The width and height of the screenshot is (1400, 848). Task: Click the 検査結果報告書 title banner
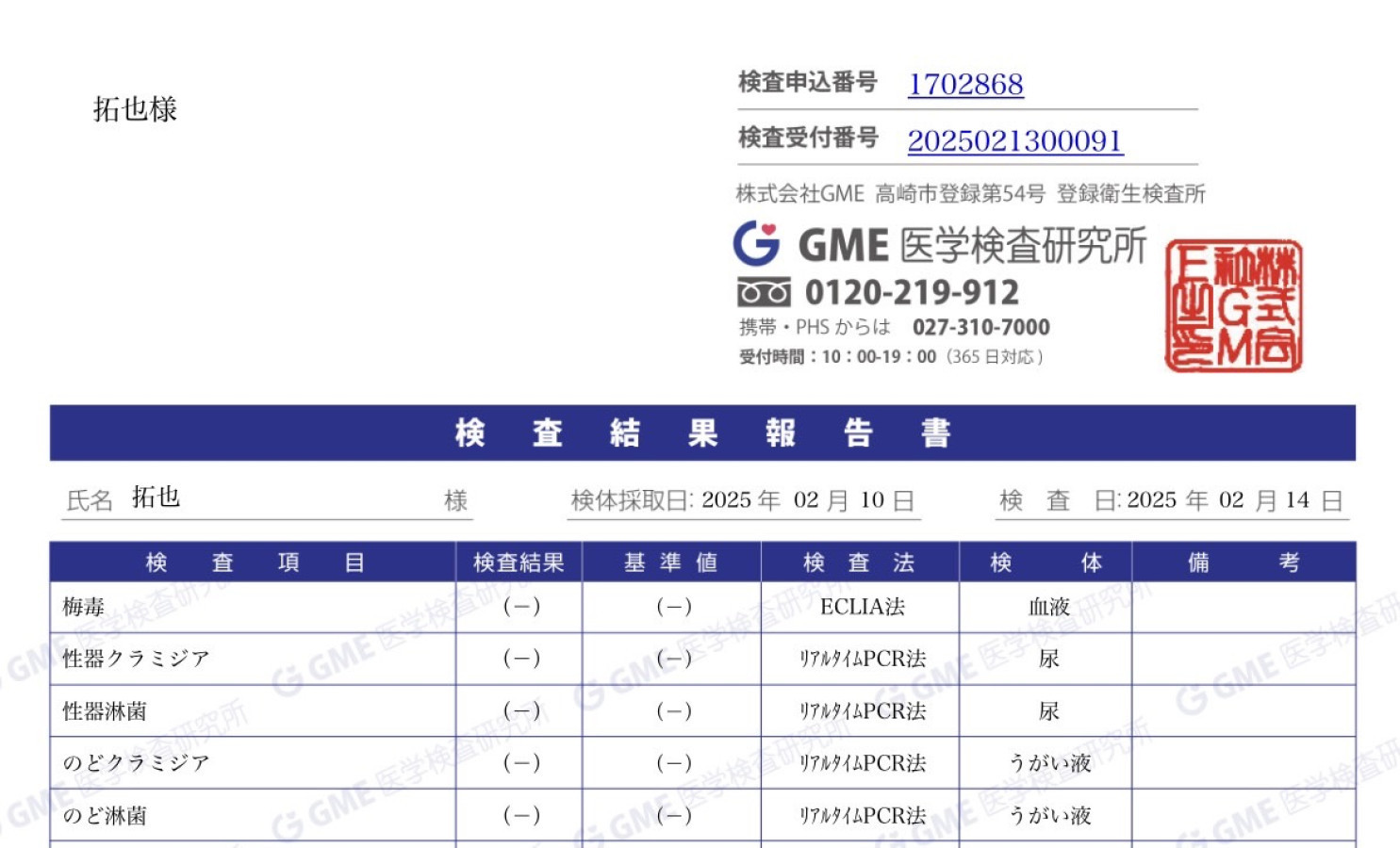702,432
